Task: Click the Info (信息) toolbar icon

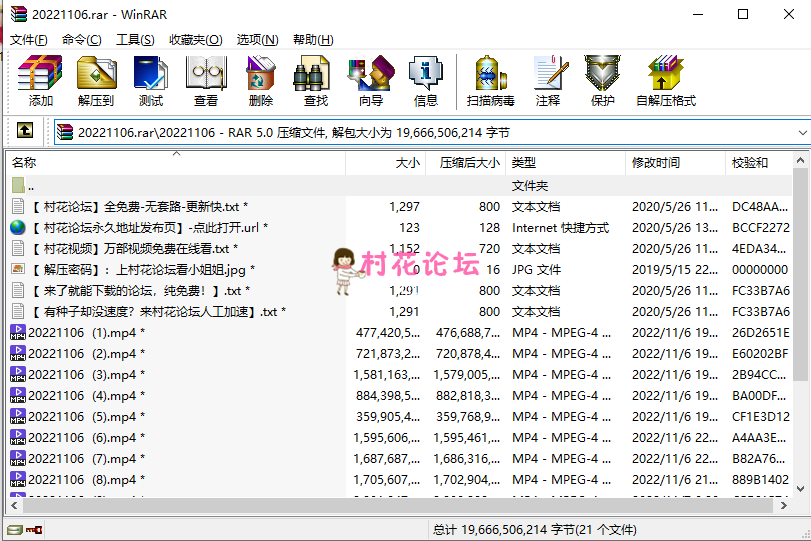Action: pyautogui.click(x=425, y=81)
